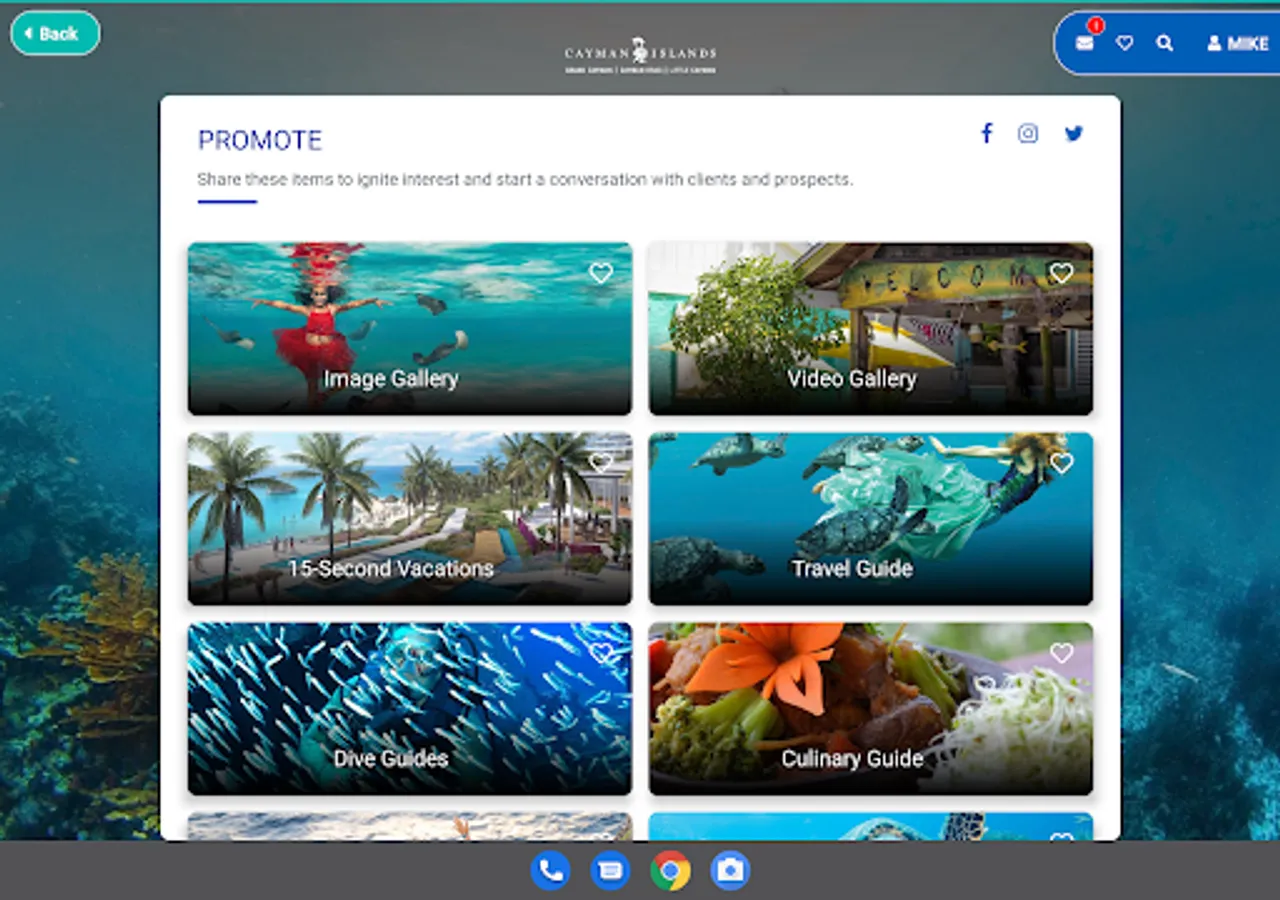Open the MIKE user profile
The width and height of the screenshot is (1280, 900).
pyautogui.click(x=1238, y=43)
